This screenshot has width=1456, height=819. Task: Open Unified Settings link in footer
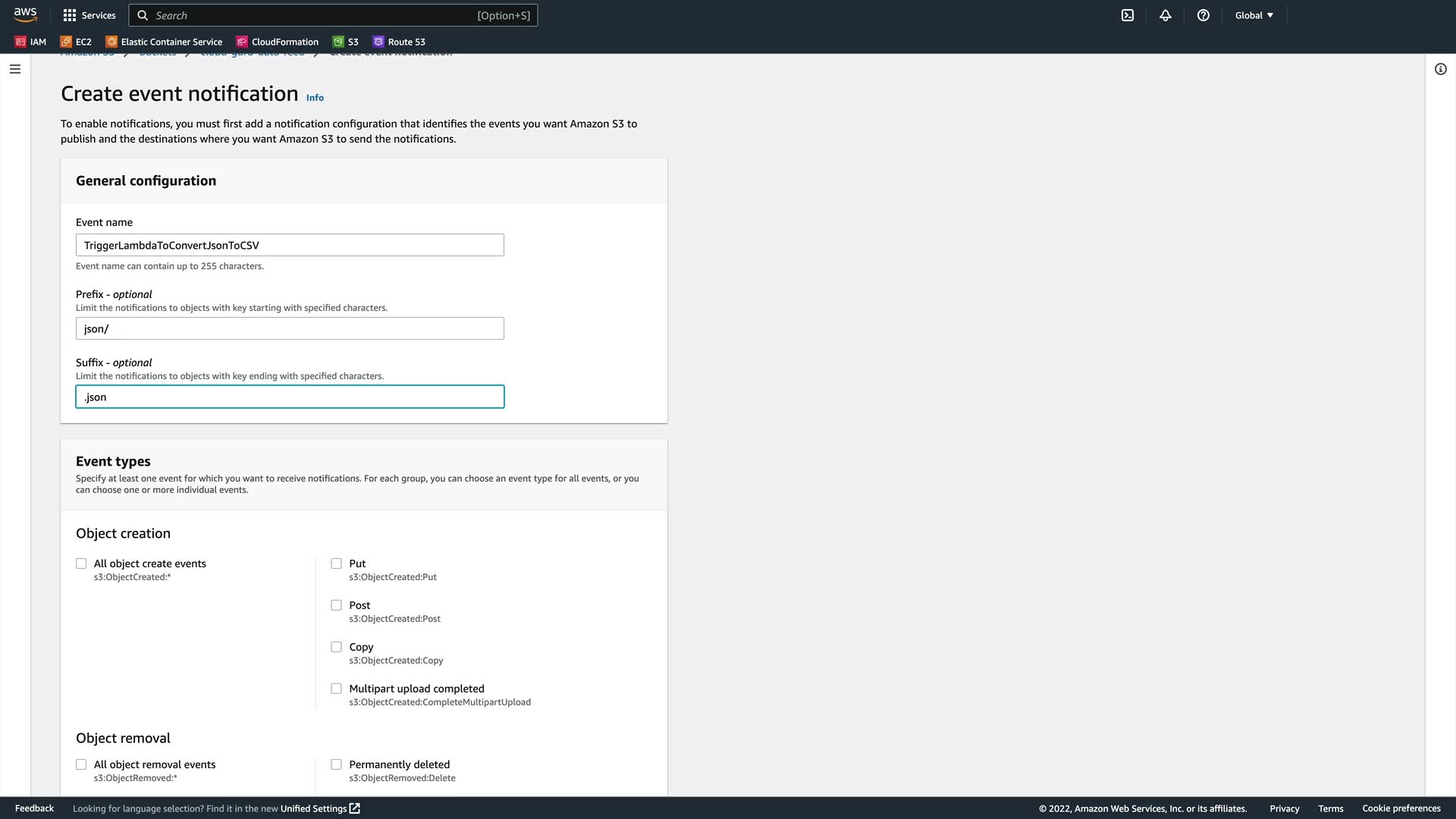[319, 808]
